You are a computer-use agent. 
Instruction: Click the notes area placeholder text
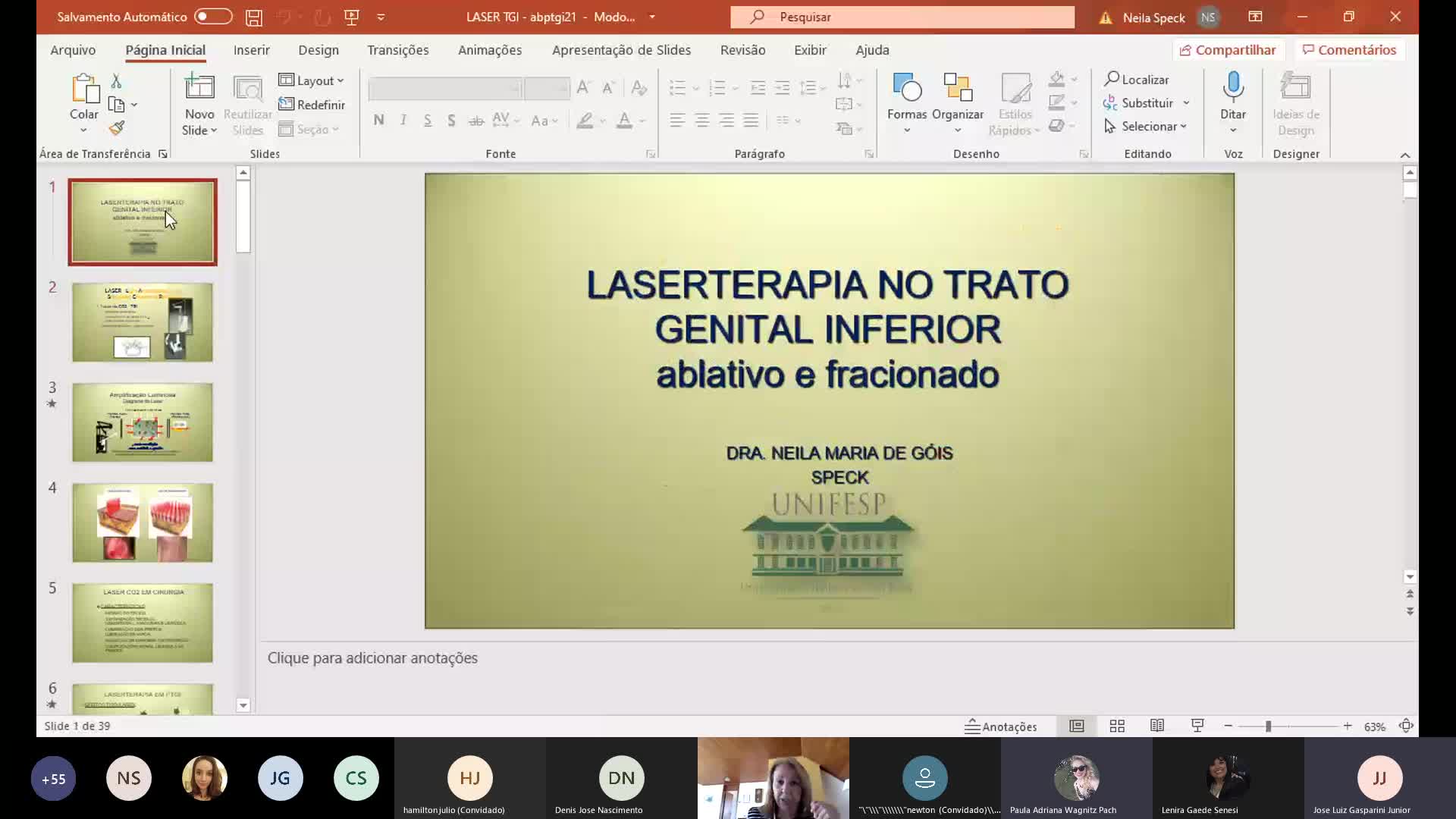coord(372,658)
